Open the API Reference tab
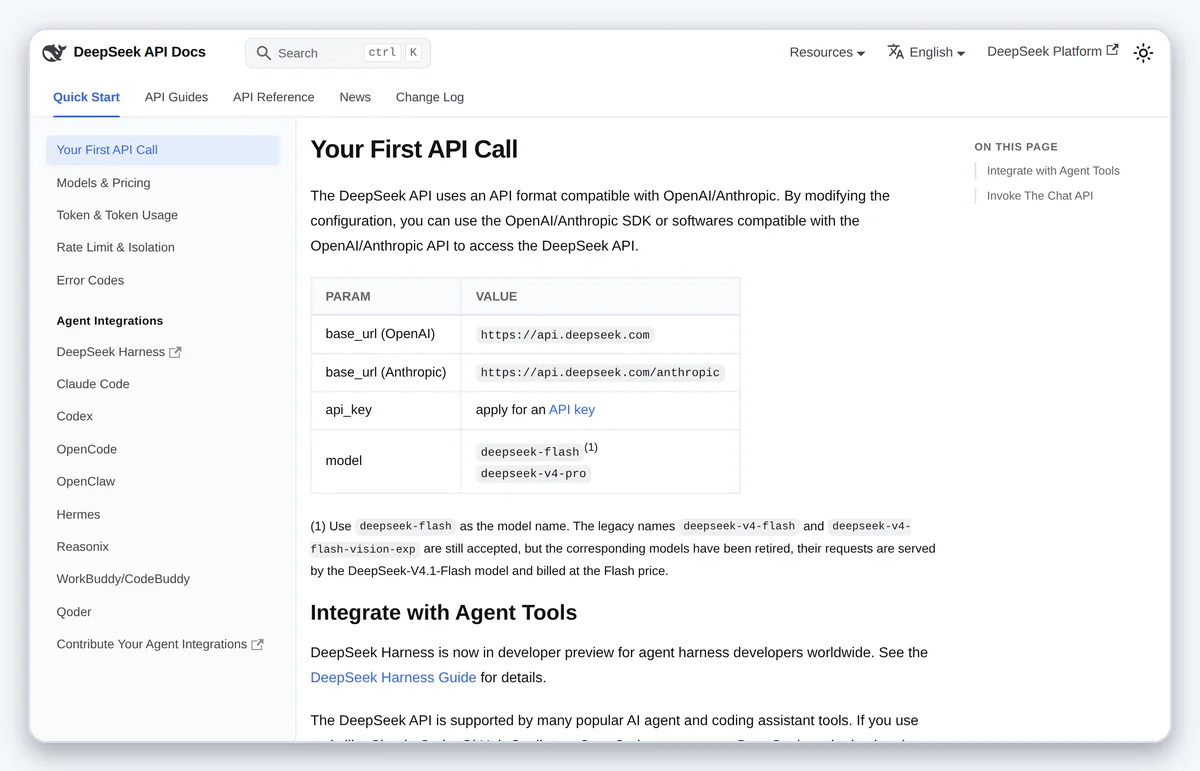The width and height of the screenshot is (1200, 771). click(273, 97)
